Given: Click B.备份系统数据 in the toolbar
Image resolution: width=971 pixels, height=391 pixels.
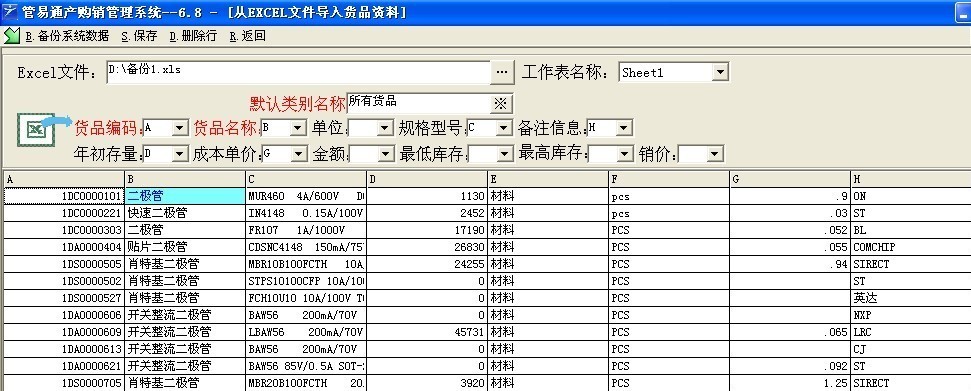Looking at the screenshot, I should tap(67, 36).
